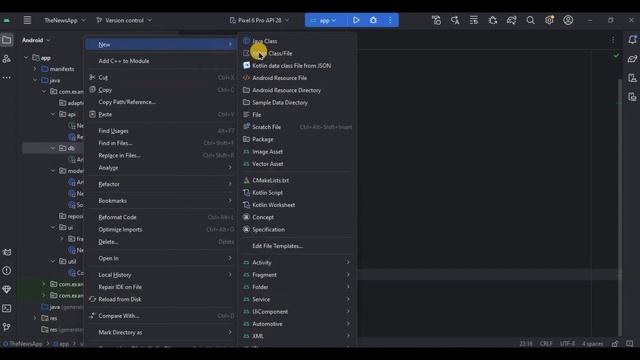Choose Kotlin data class File from JSON
The width and height of the screenshot is (640, 360).
click(x=297, y=65)
